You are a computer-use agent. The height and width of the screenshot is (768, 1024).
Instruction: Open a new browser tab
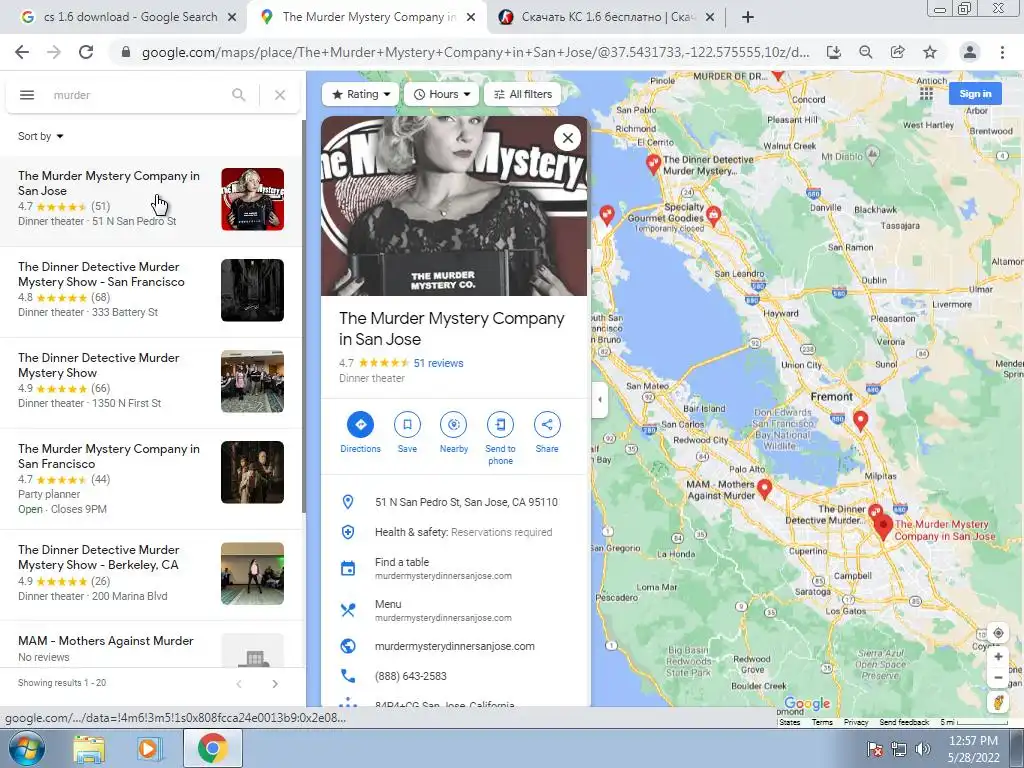pyautogui.click(x=748, y=18)
